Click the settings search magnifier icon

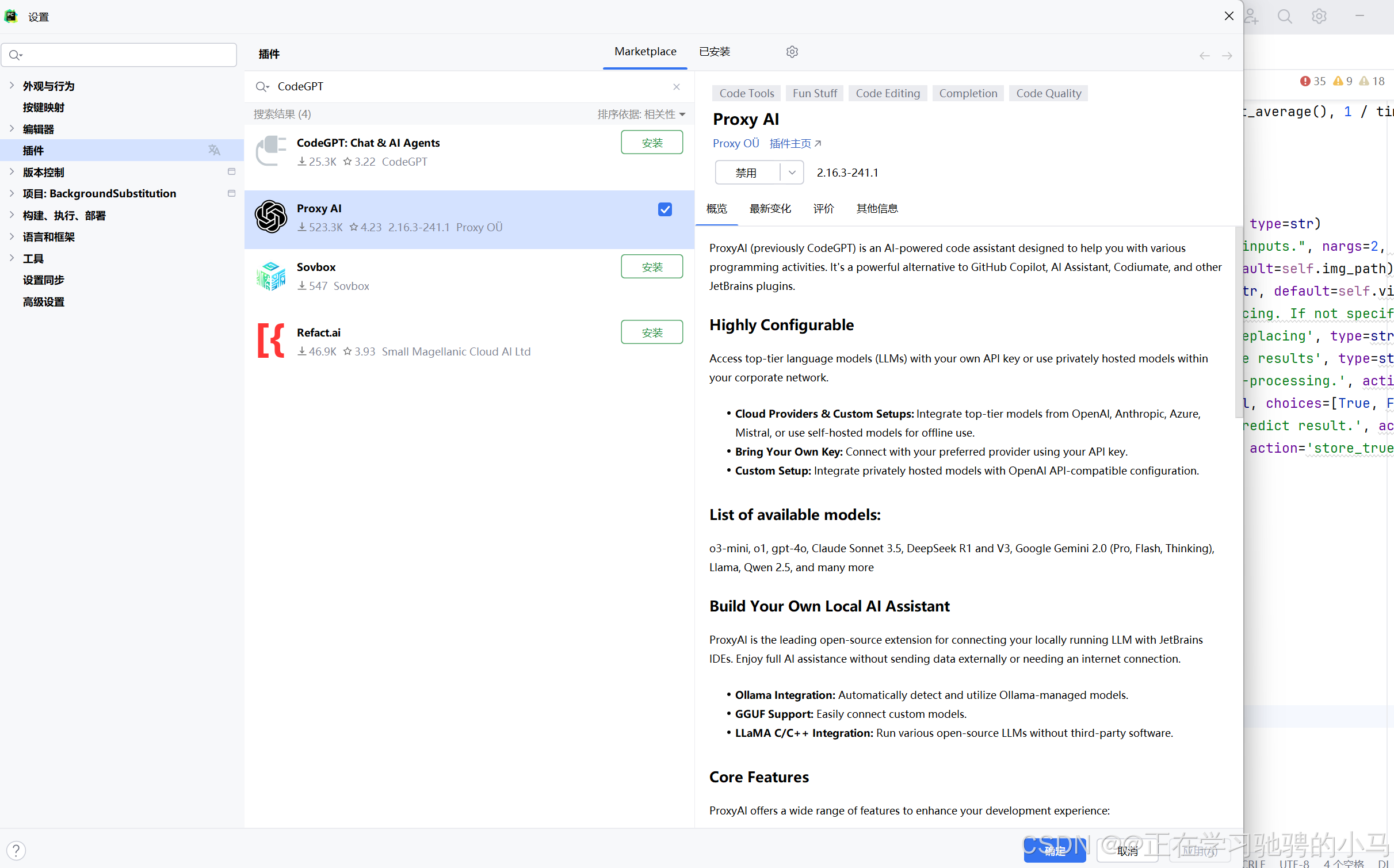pos(16,55)
